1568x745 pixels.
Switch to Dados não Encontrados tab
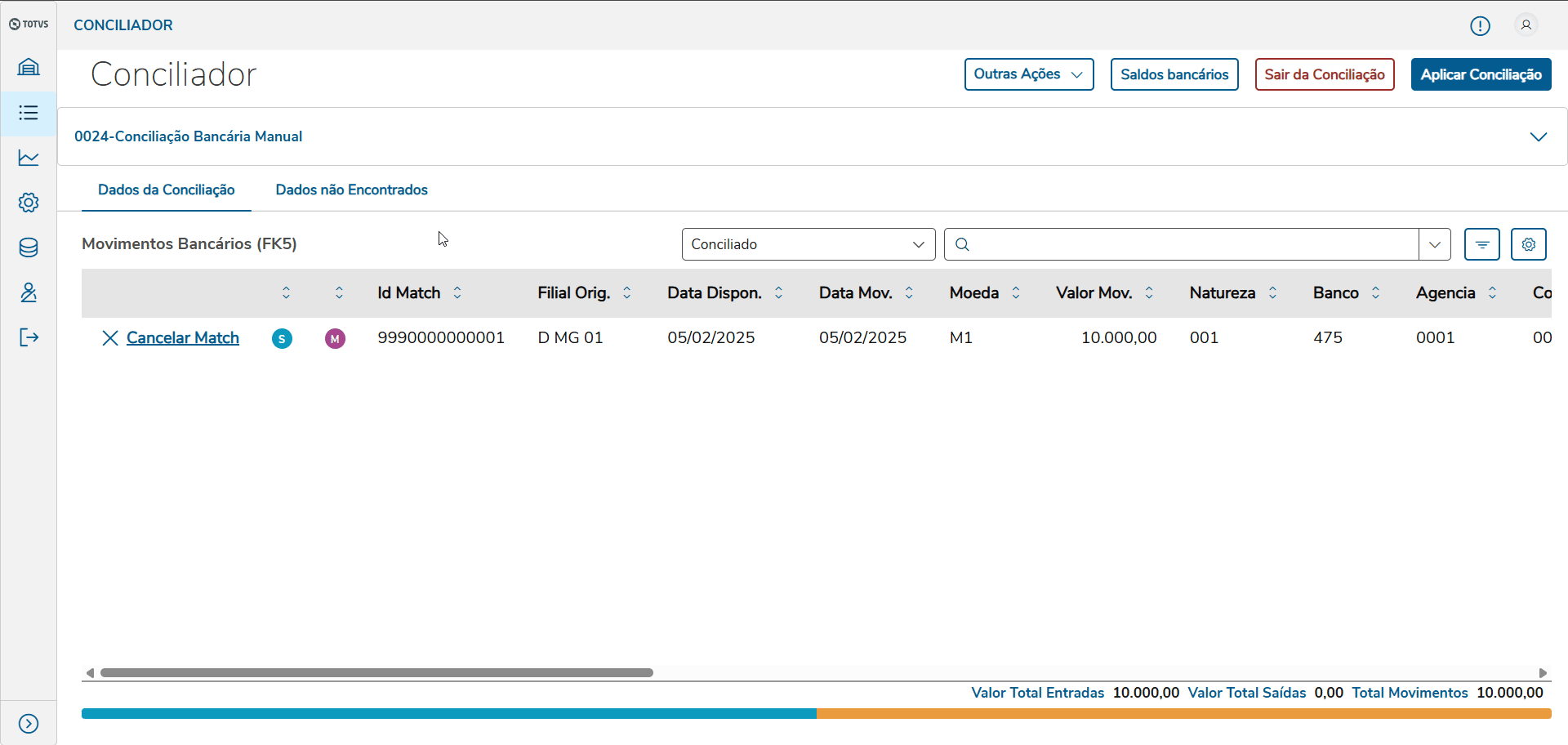(352, 190)
